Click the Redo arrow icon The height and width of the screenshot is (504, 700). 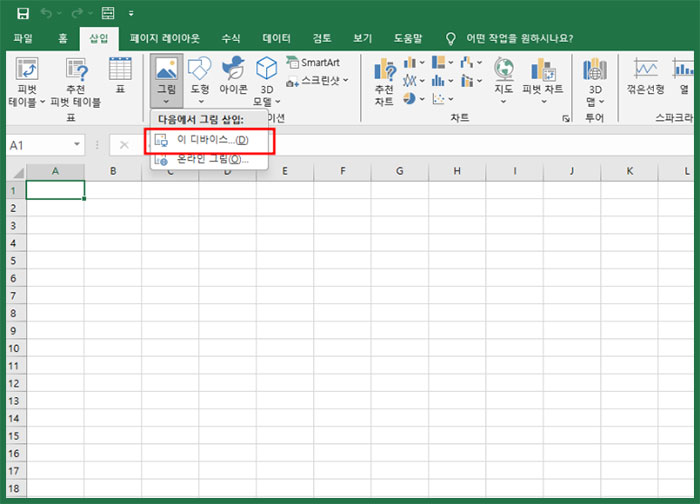pyautogui.click(x=77, y=13)
